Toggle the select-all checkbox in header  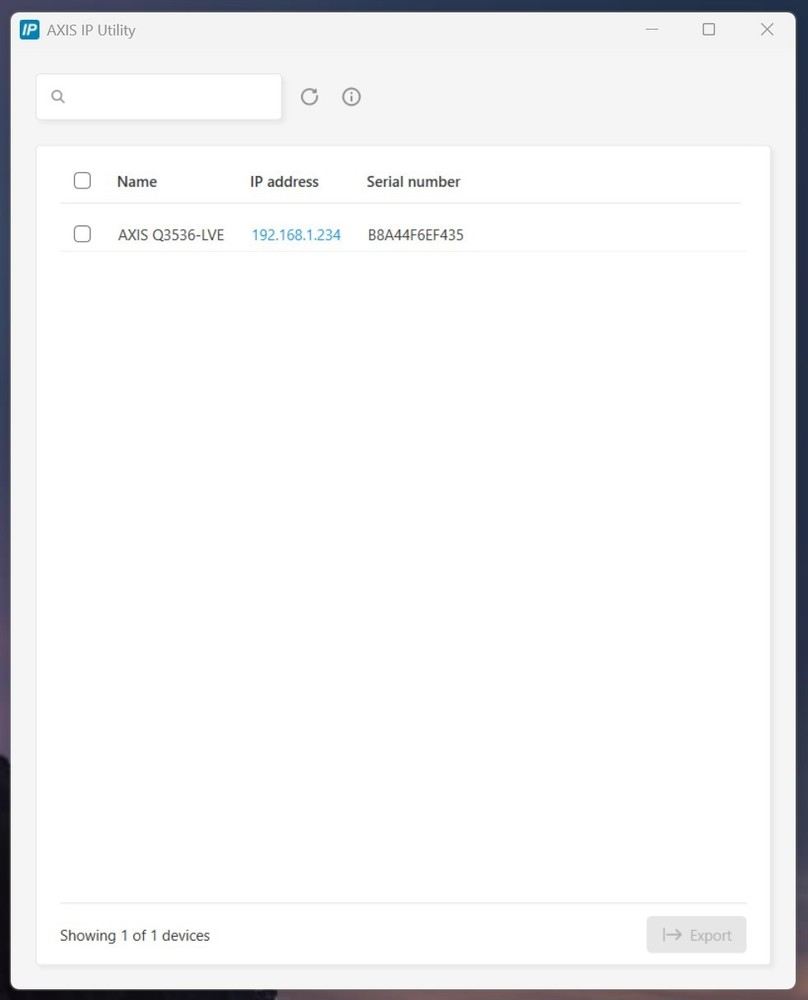click(82, 181)
